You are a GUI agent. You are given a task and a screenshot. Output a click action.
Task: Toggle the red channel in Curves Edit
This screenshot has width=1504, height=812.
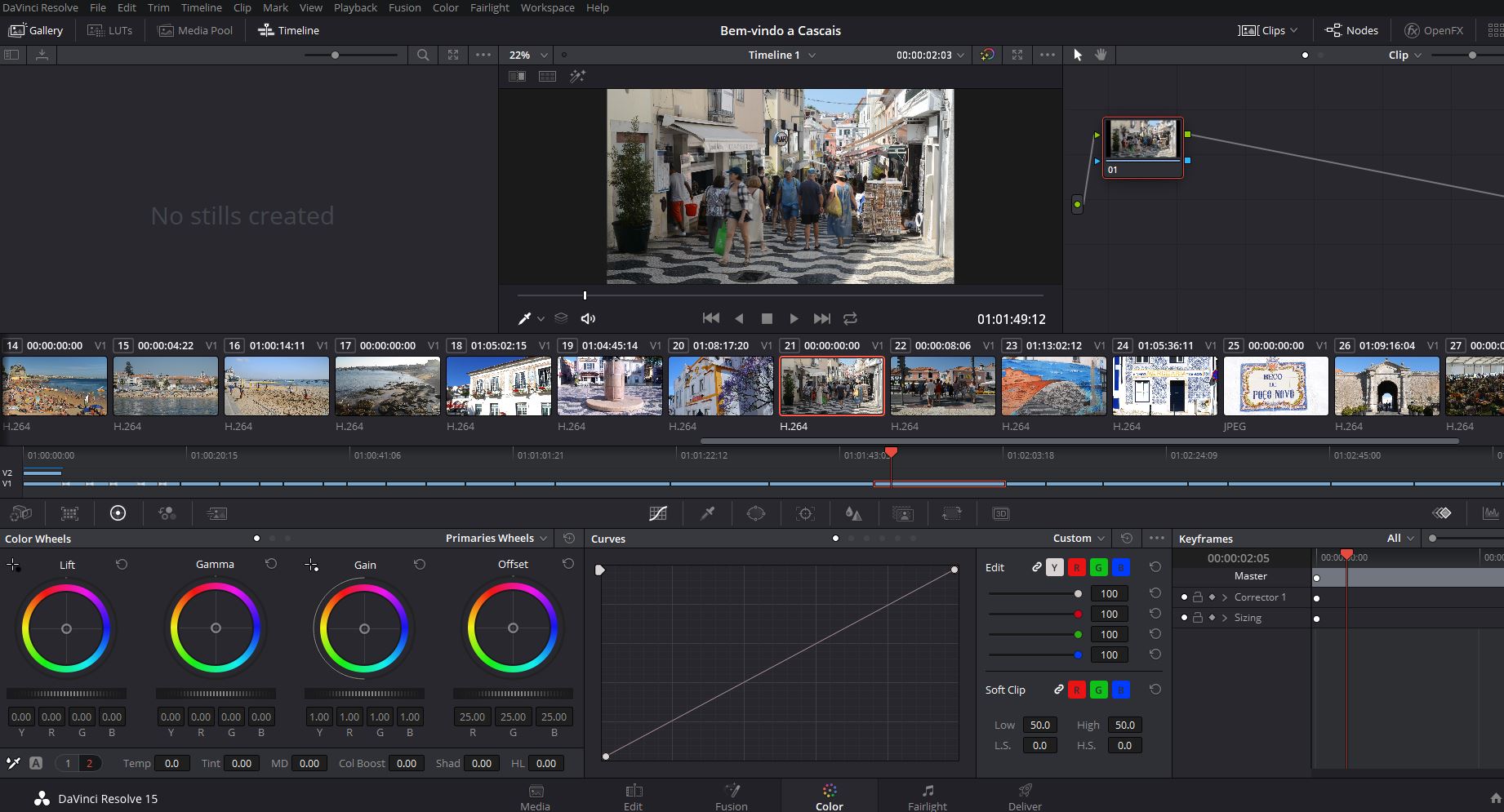click(1076, 567)
